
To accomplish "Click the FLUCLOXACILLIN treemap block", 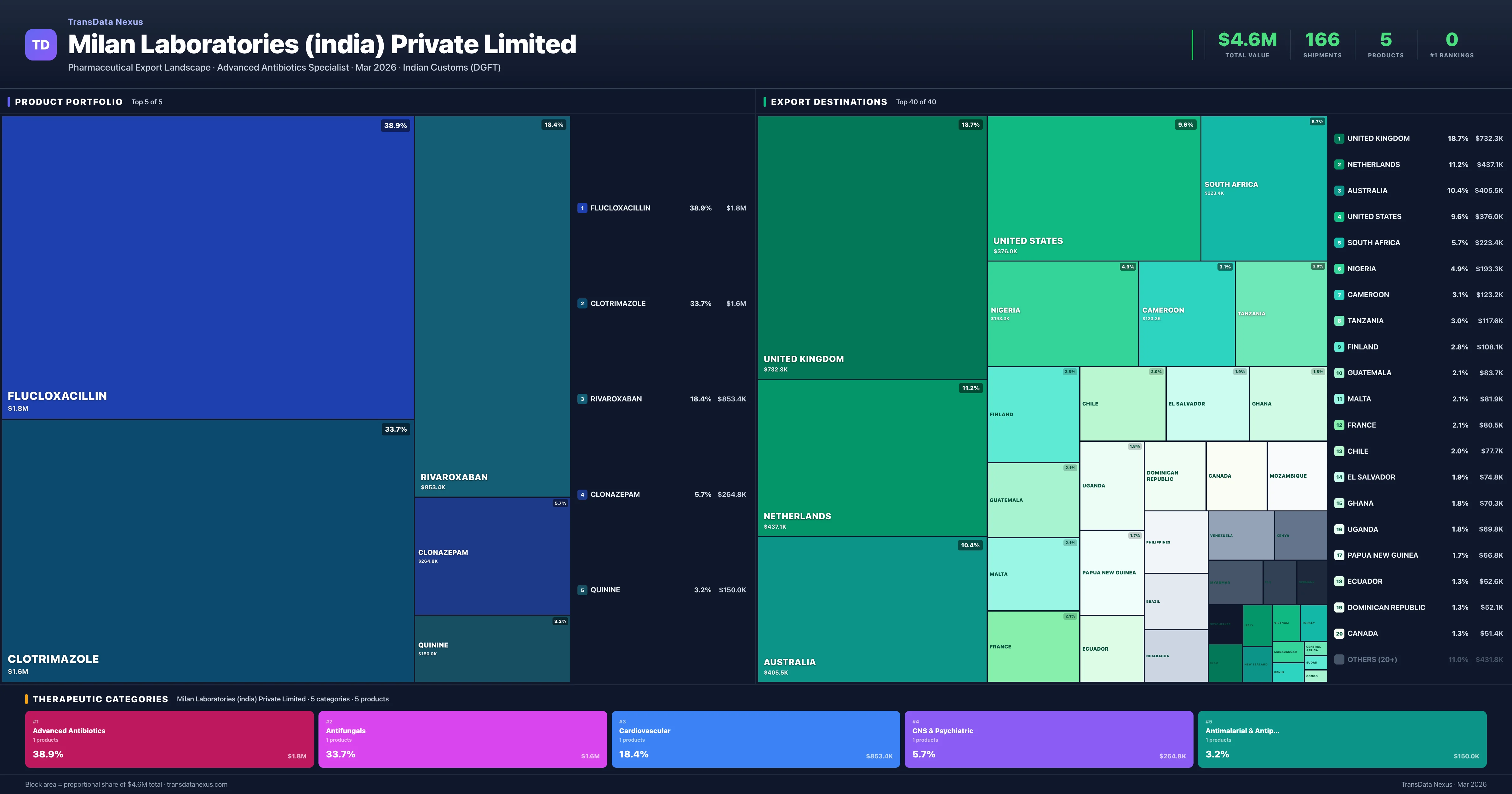I will point(208,267).
